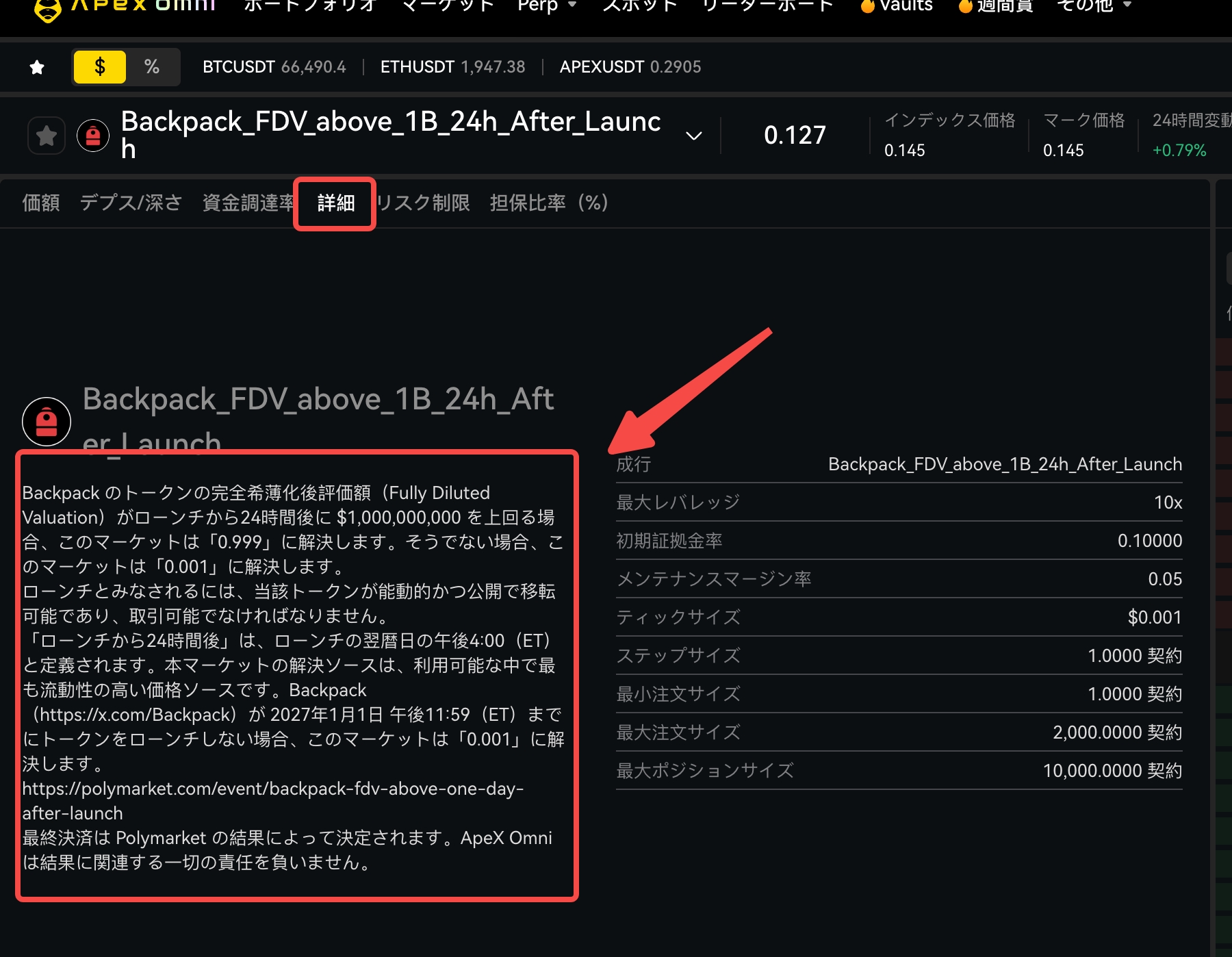Select the 担保比率（%） tab

tap(549, 203)
